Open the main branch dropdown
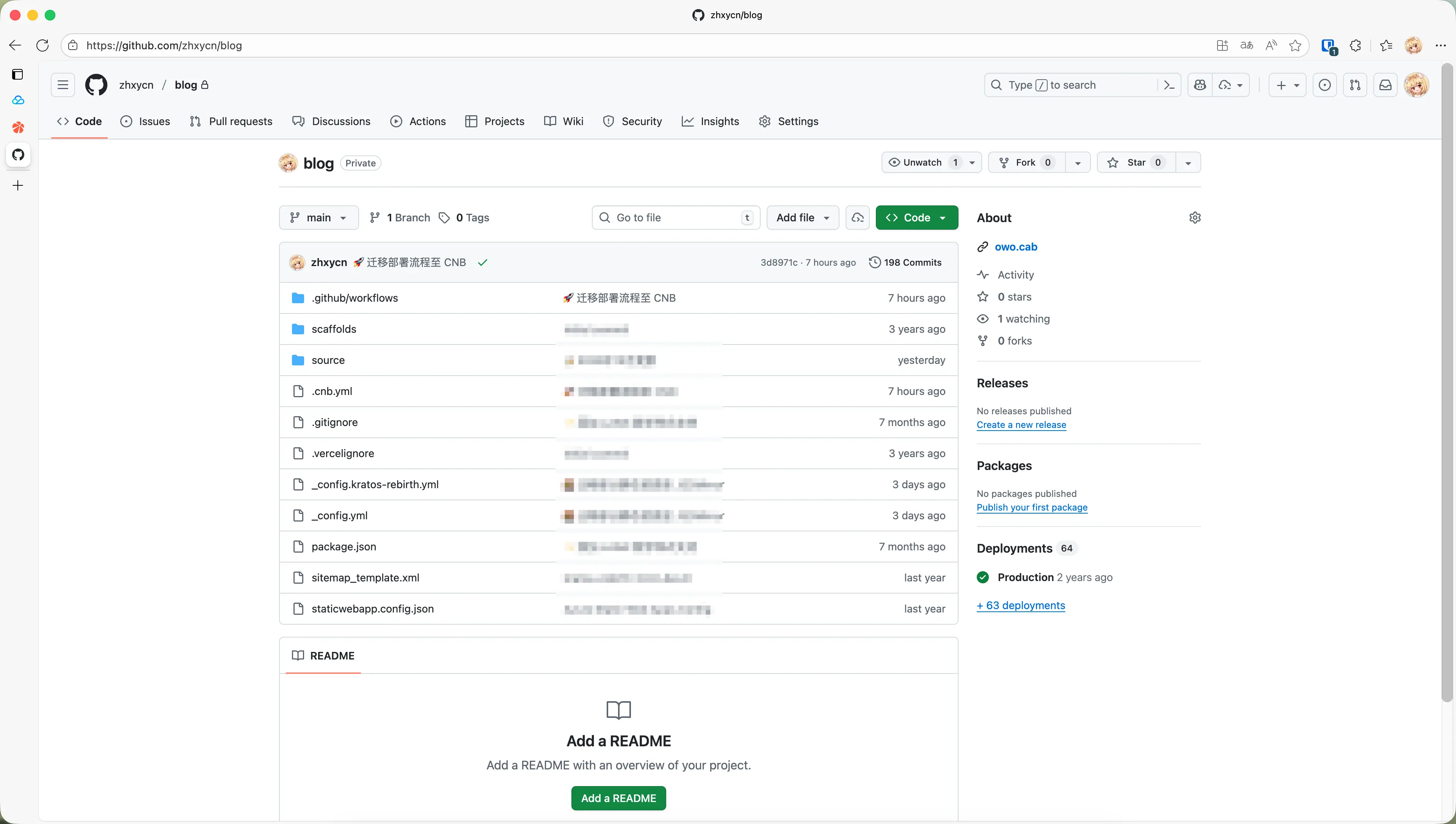This screenshot has width=1456, height=824. point(318,217)
